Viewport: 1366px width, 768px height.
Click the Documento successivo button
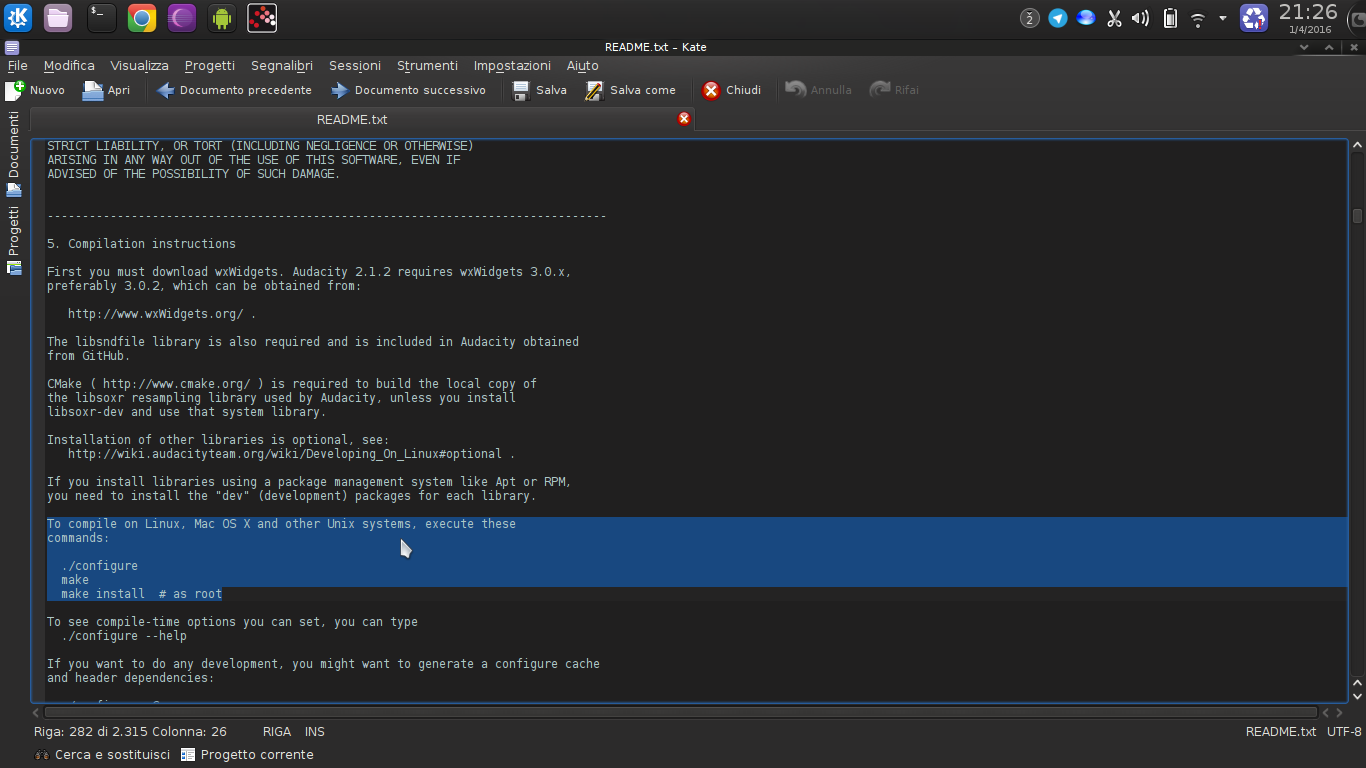click(x=409, y=90)
